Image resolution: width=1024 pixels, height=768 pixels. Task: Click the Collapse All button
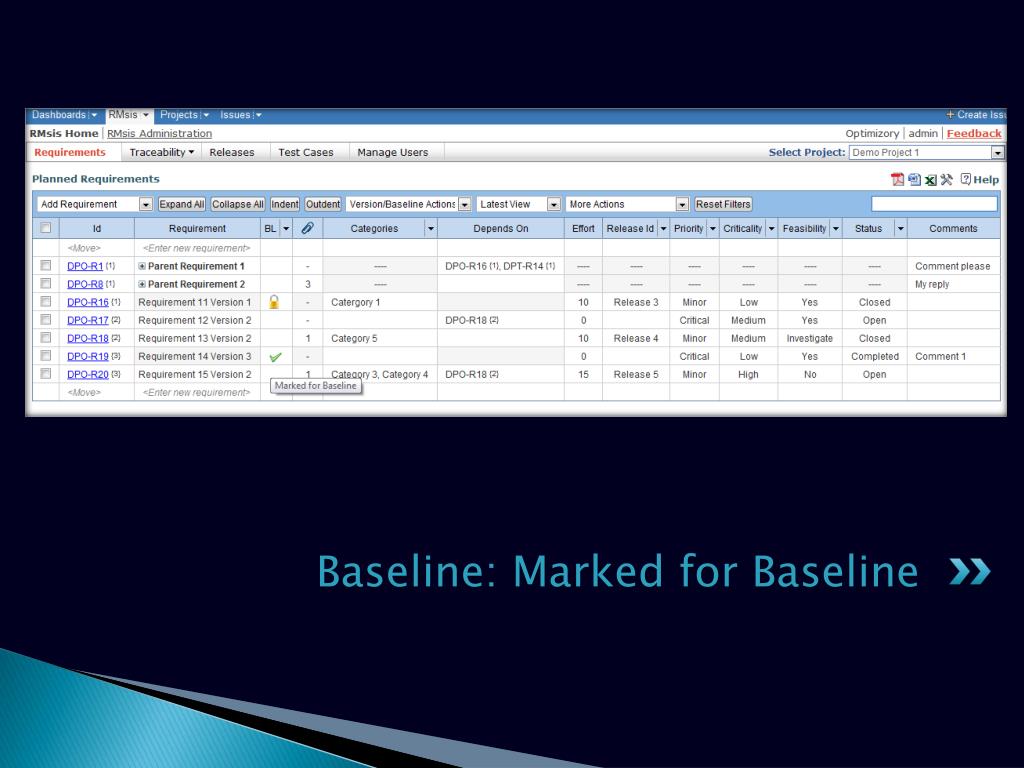pos(238,204)
